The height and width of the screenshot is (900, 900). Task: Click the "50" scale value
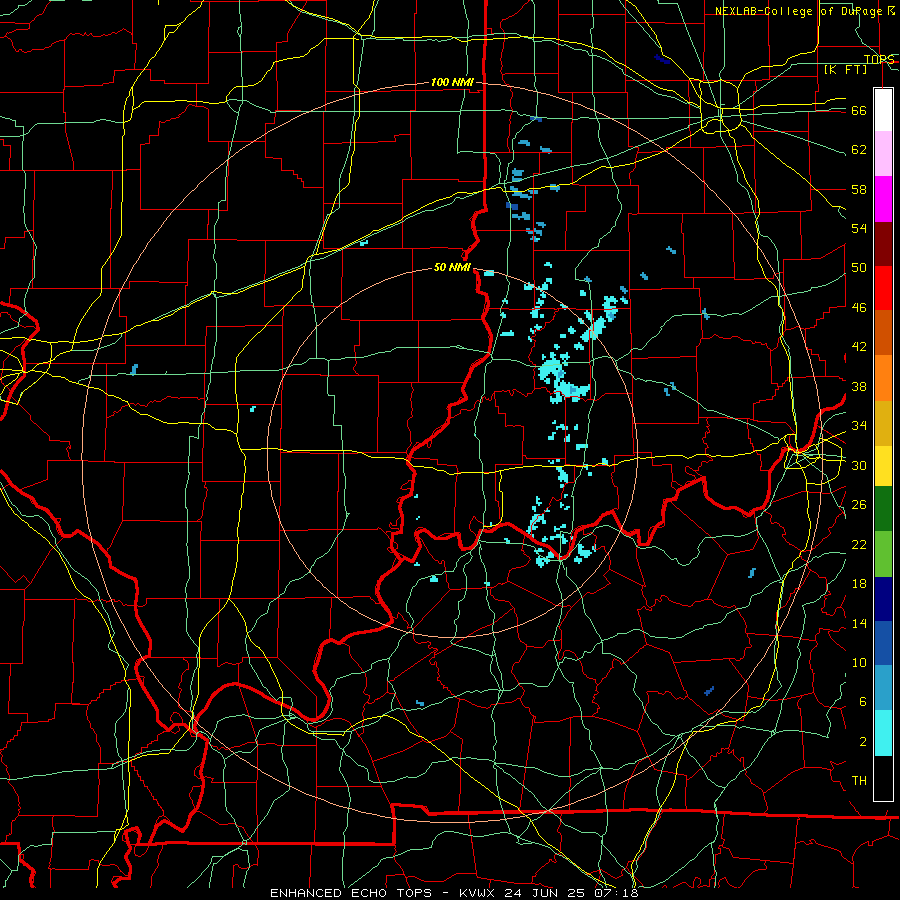[x=859, y=268]
